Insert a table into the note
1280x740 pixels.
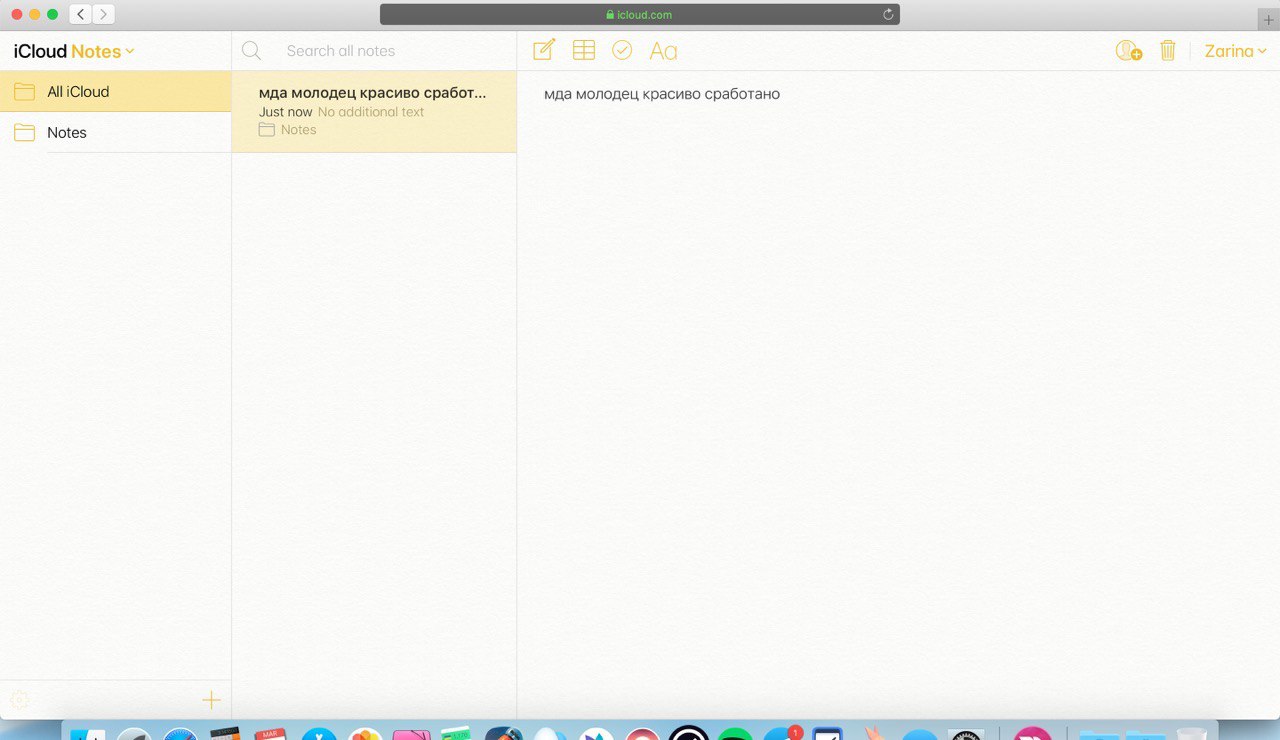click(583, 50)
